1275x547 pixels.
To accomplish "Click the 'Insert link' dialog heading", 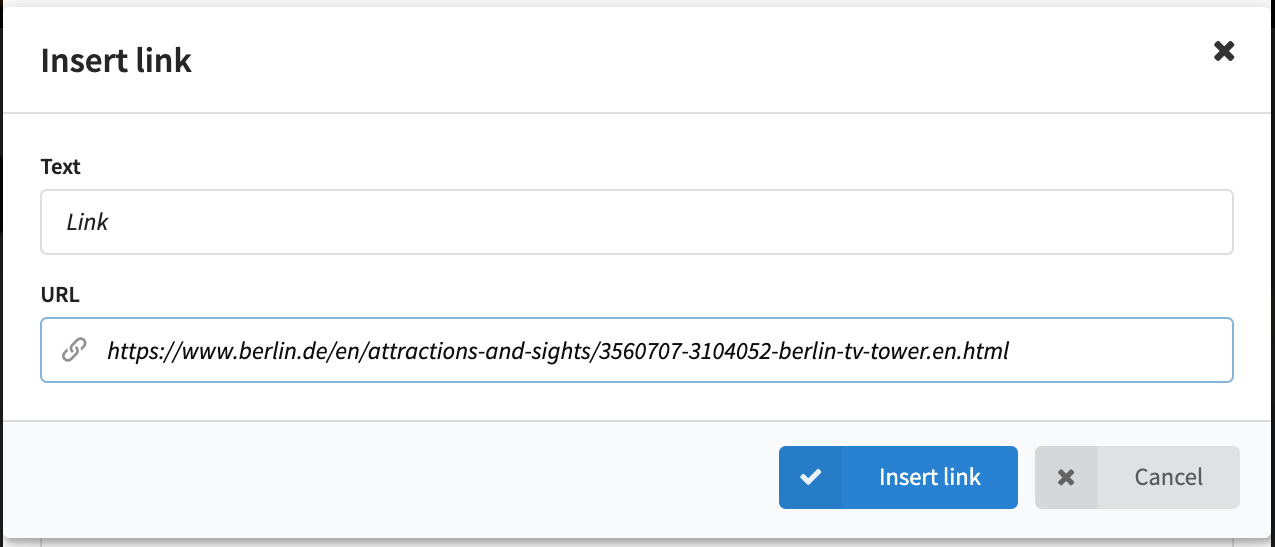I will (116, 61).
